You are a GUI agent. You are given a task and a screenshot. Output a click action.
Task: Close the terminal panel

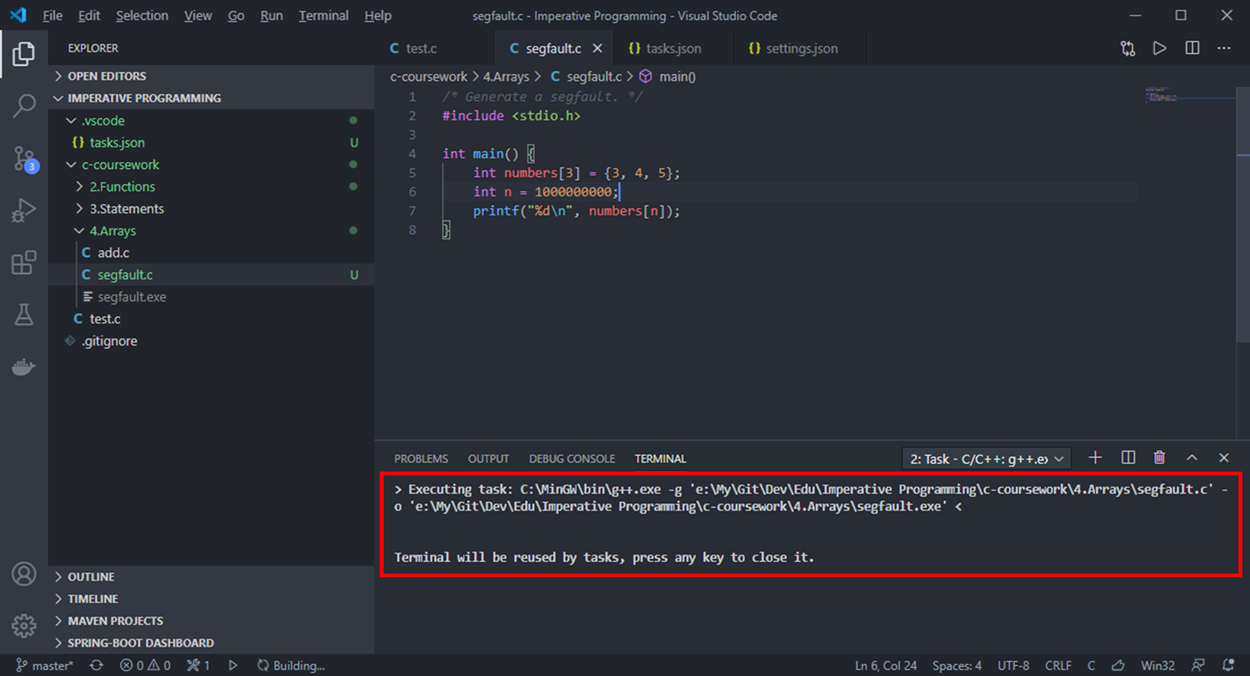[1224, 457]
